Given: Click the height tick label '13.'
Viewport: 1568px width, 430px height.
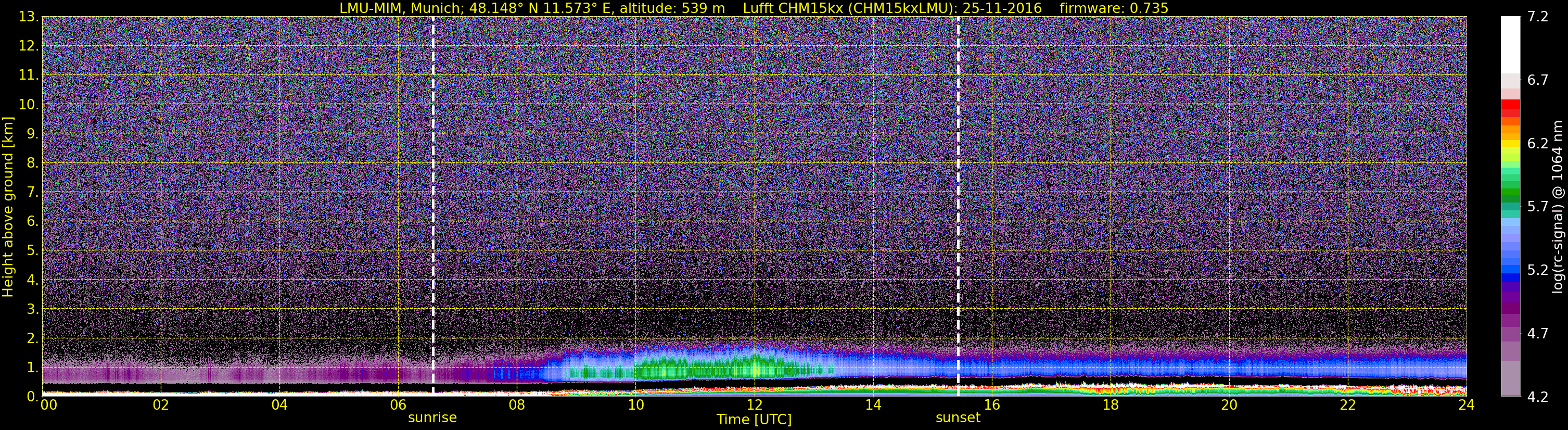Looking at the screenshot, I should [x=29, y=17].
